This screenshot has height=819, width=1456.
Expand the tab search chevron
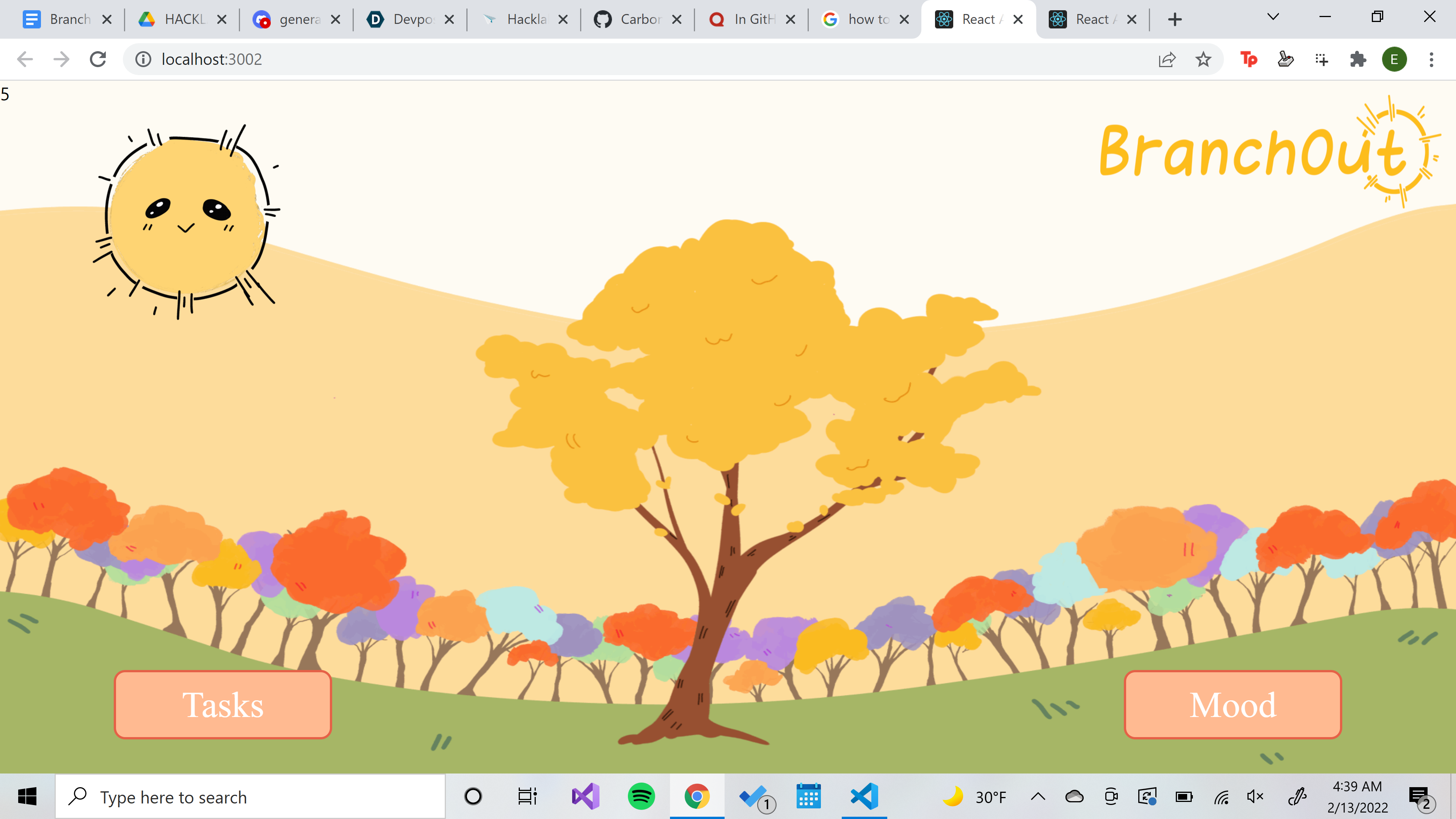tap(1273, 17)
